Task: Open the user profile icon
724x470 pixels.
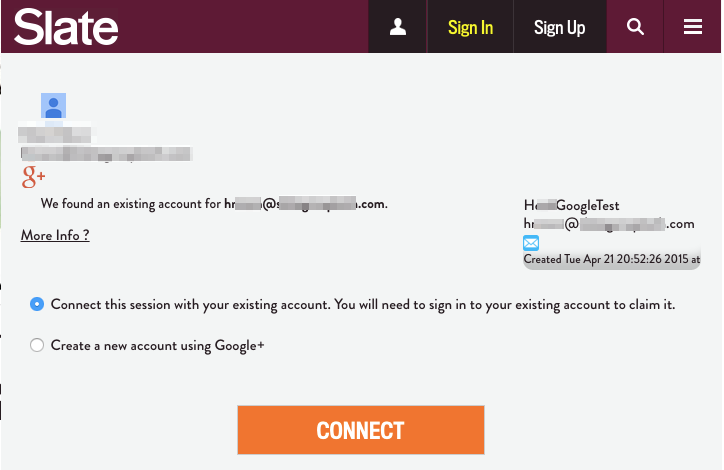Action: point(398,27)
